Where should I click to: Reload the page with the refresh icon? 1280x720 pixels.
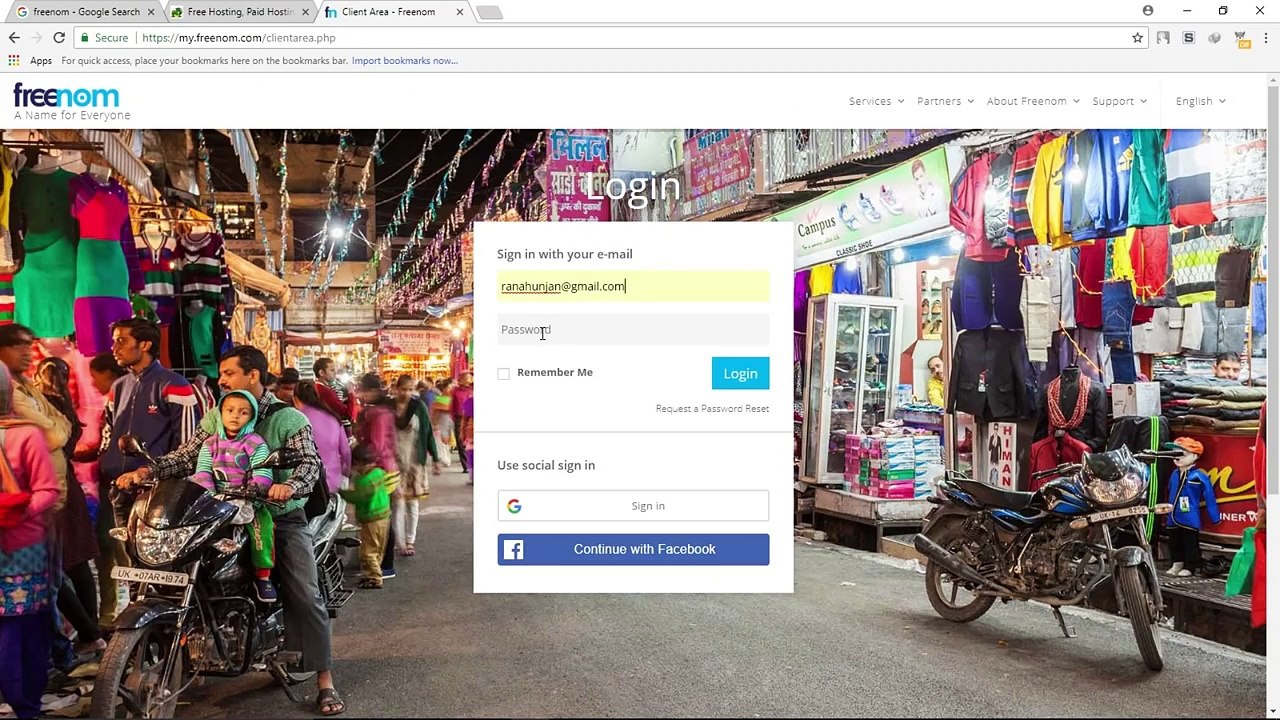59,38
